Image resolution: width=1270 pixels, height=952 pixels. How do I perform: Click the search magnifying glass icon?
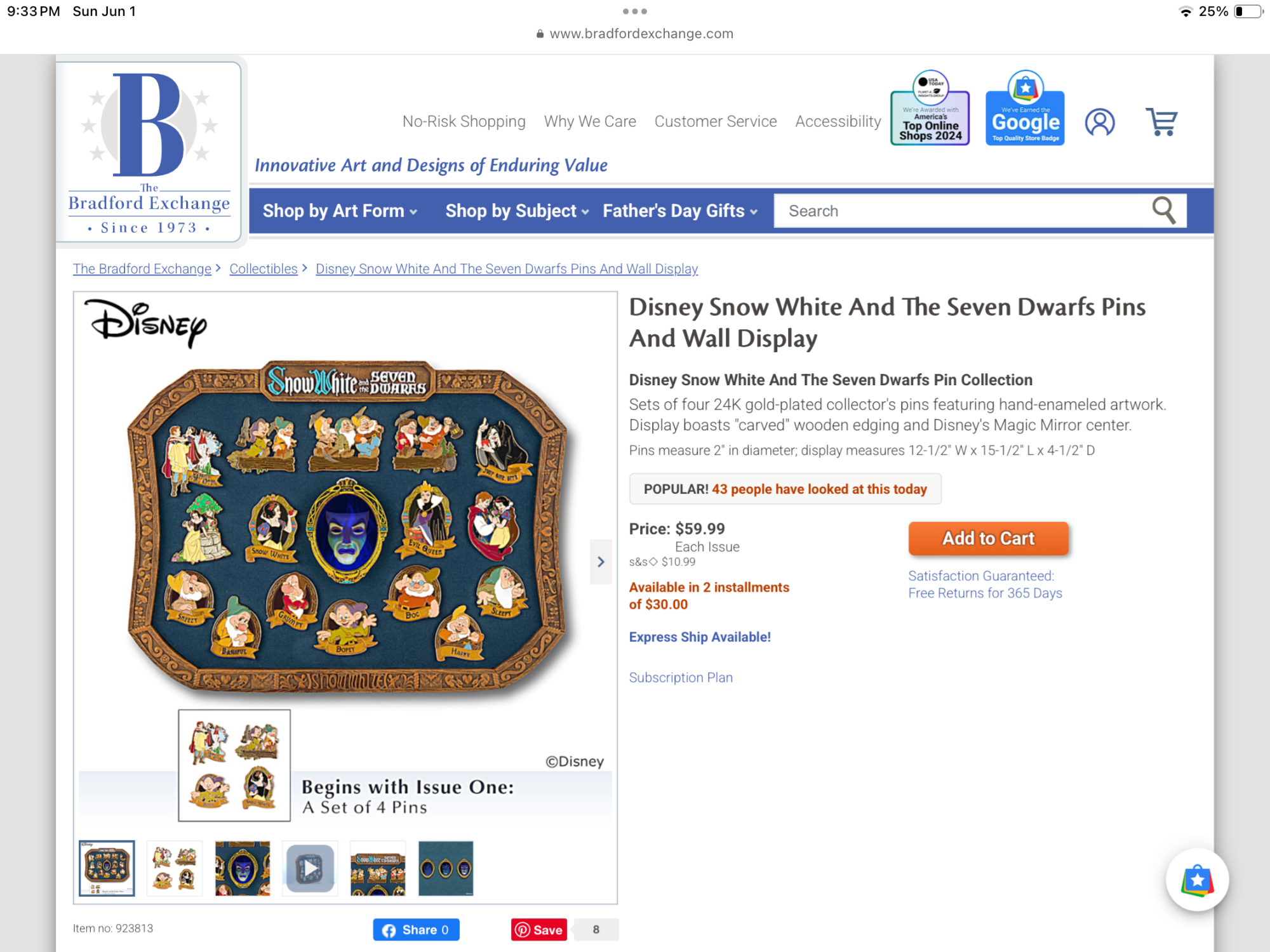(x=1164, y=210)
